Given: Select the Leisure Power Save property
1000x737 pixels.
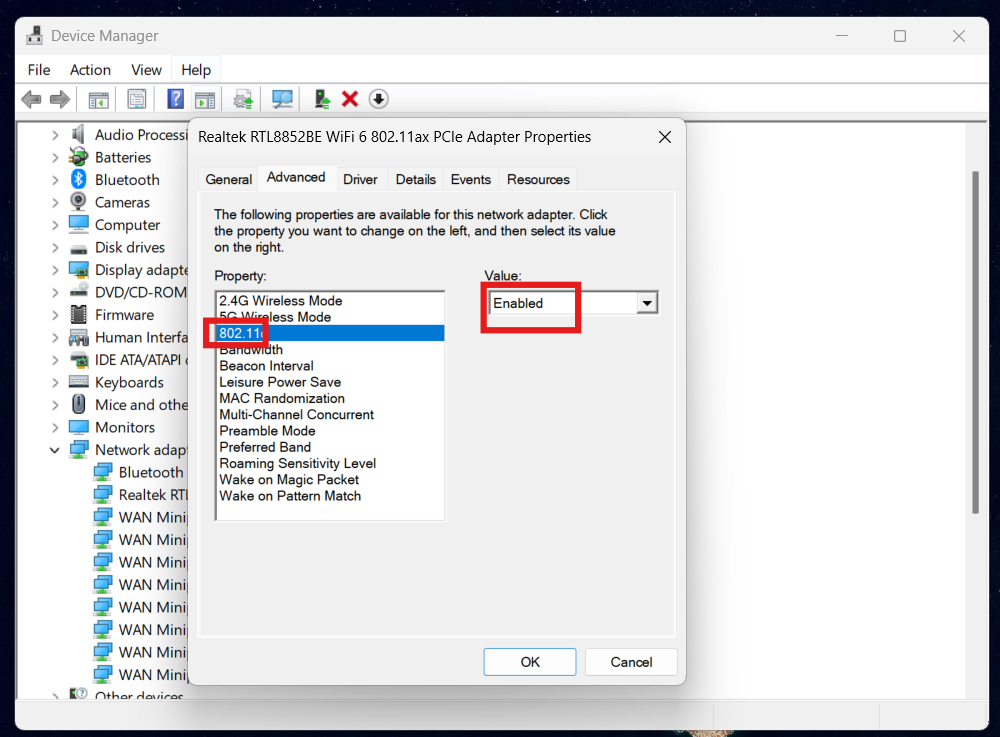Looking at the screenshot, I should point(330,382).
